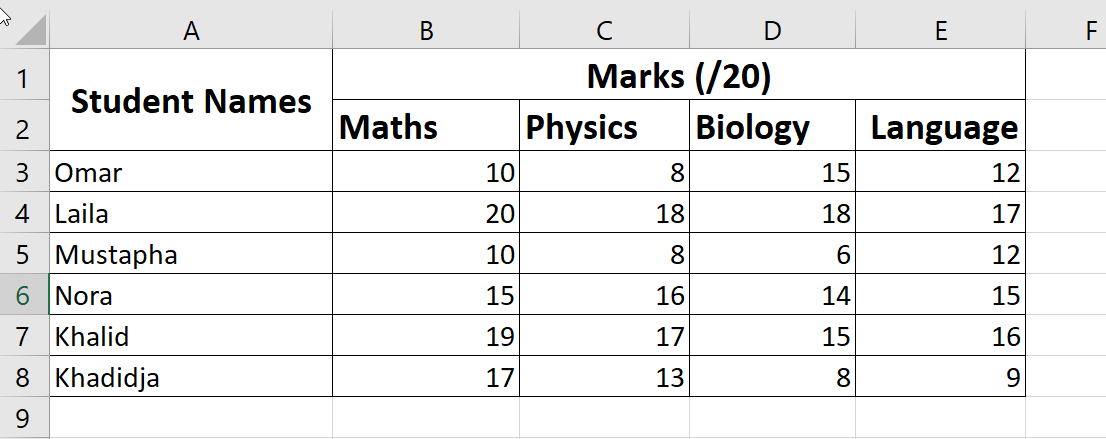Select column B header
Image resolution: width=1106 pixels, height=439 pixels.
click(426, 32)
